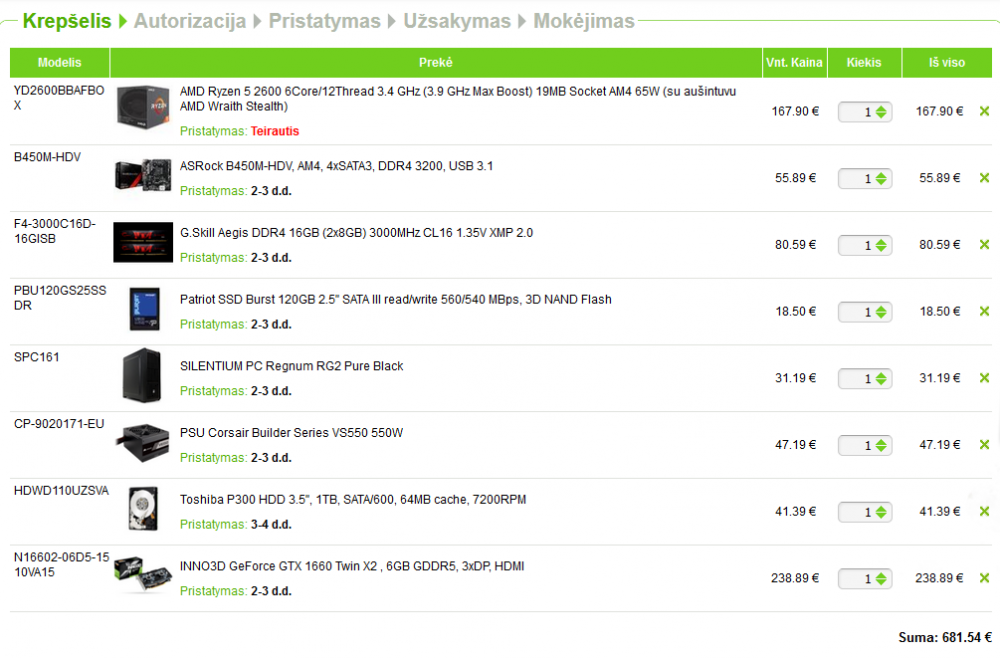Remove the AMD Ryzen 5 2600 item

(x=984, y=112)
